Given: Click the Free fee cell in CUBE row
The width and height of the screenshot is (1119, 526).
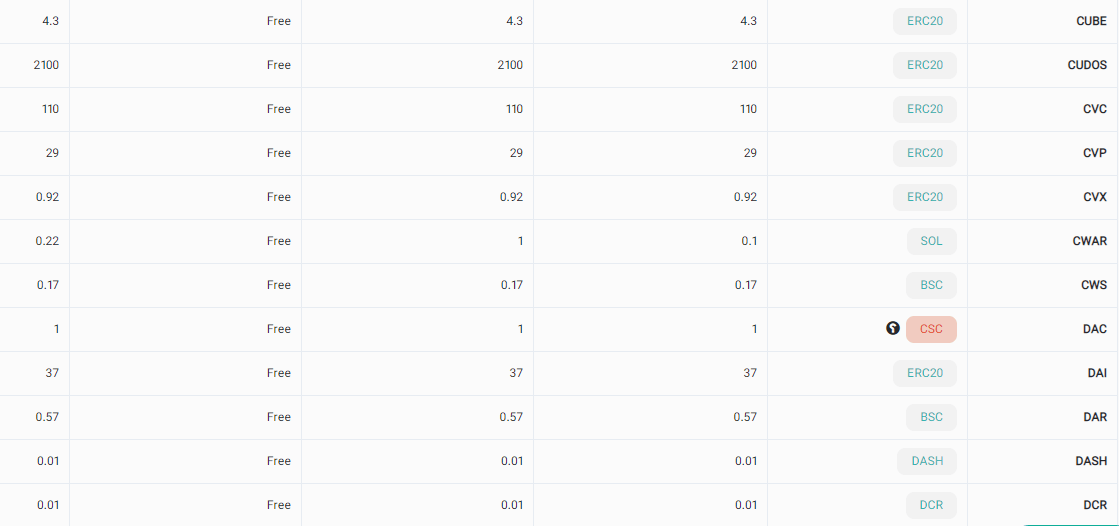Looking at the screenshot, I should coord(278,21).
